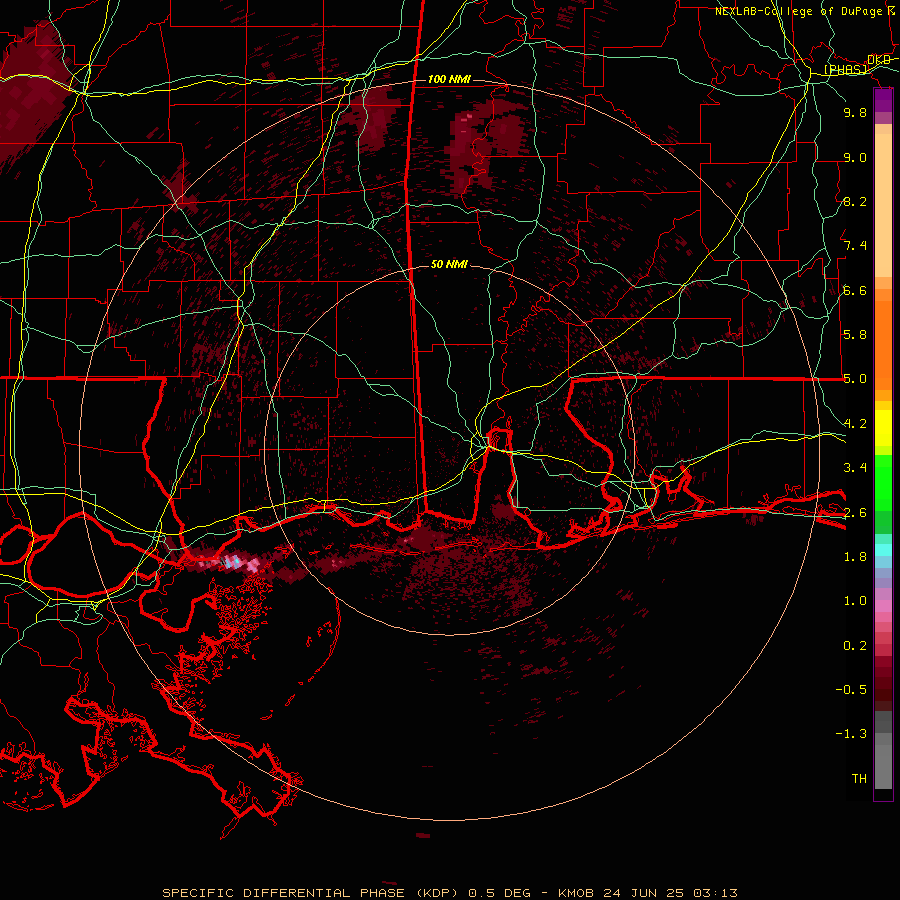Click the -0.5 color scale value
The height and width of the screenshot is (900, 900).
851,690
